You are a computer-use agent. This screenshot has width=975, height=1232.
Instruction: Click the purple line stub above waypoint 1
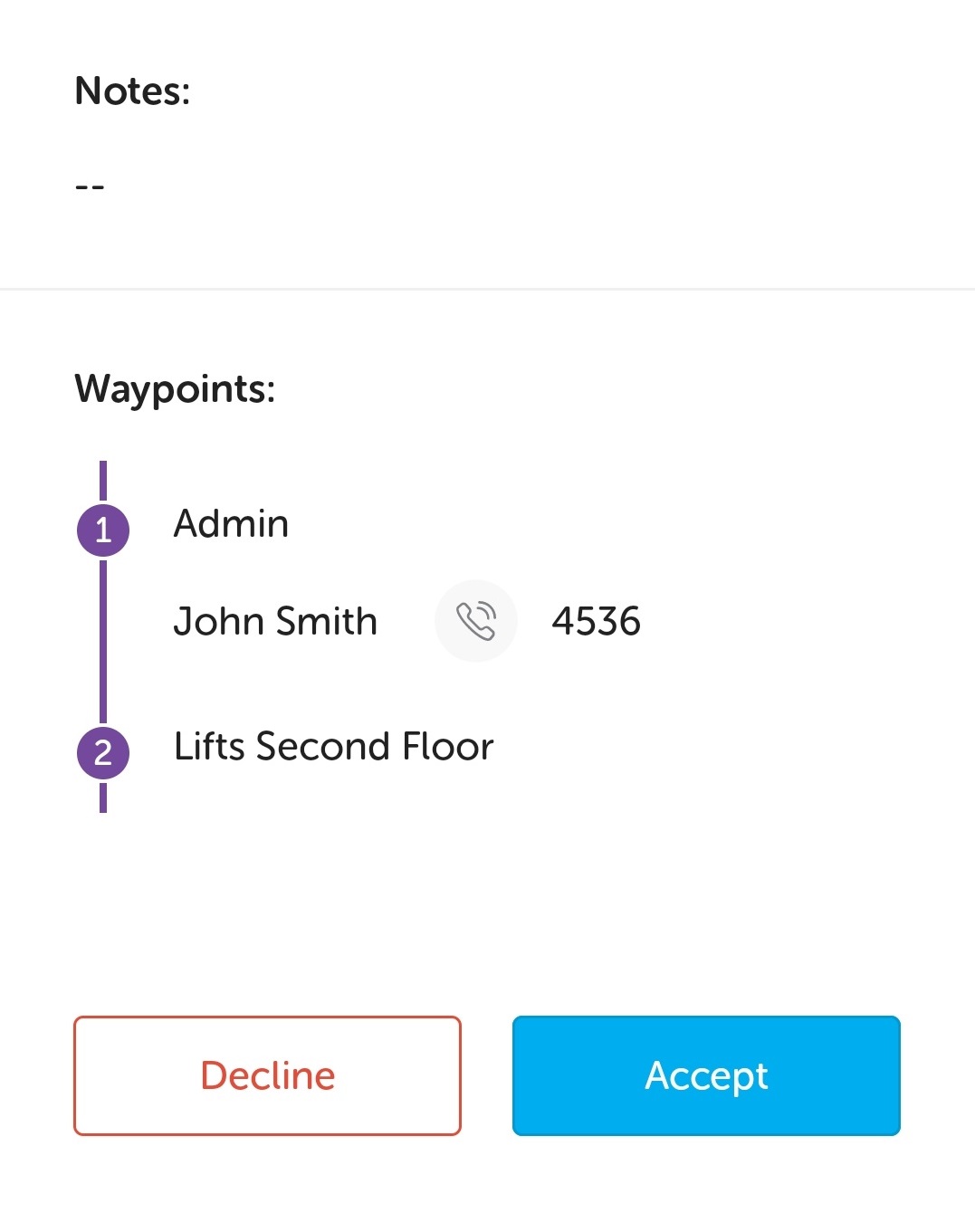(x=103, y=480)
